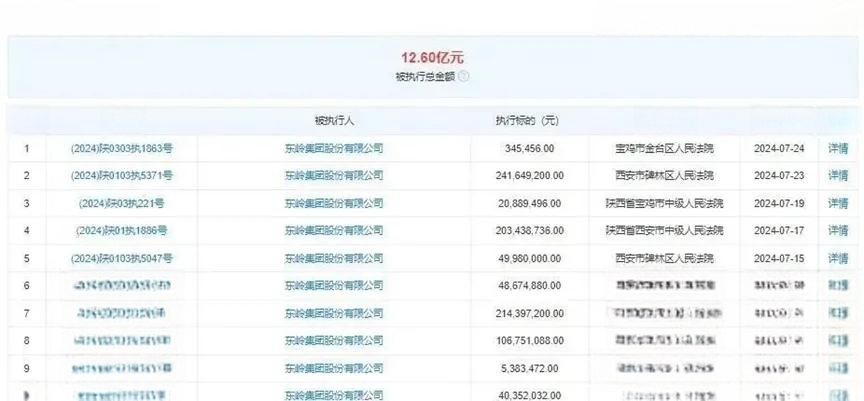Open 东岭集团股份有限公司 in the 345,456.00 row
Viewport: 864px width, 401px height.
pos(334,148)
